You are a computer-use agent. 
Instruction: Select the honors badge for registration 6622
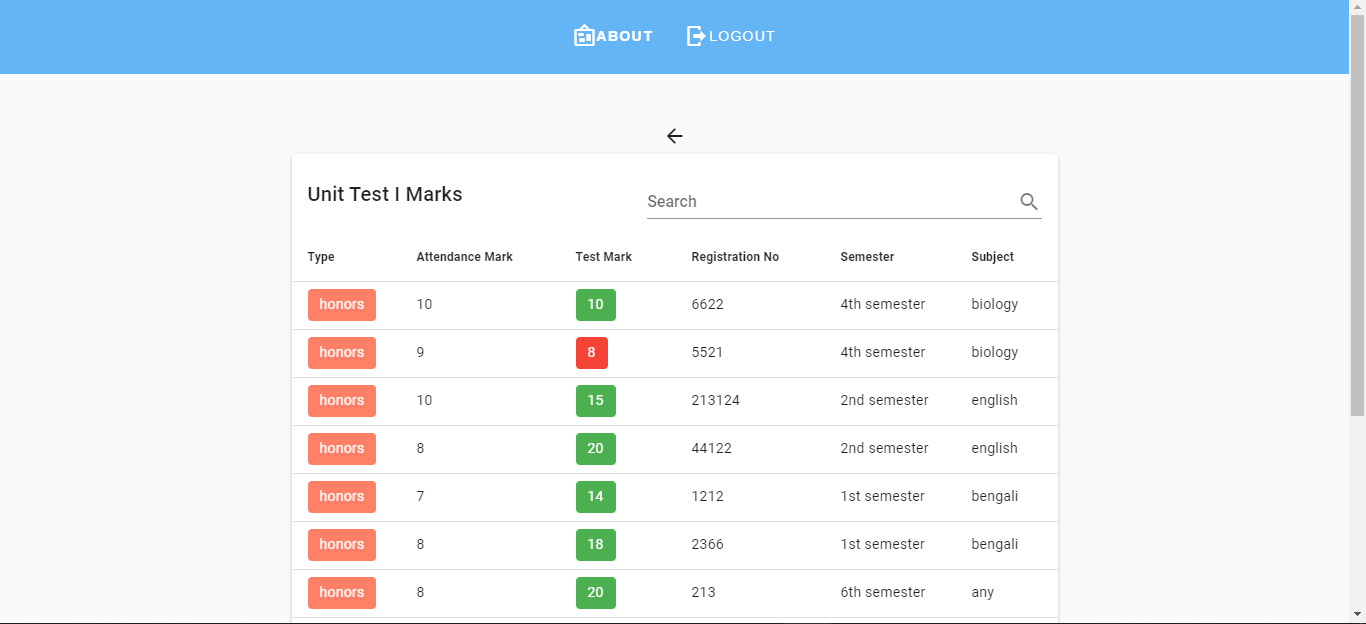point(341,304)
